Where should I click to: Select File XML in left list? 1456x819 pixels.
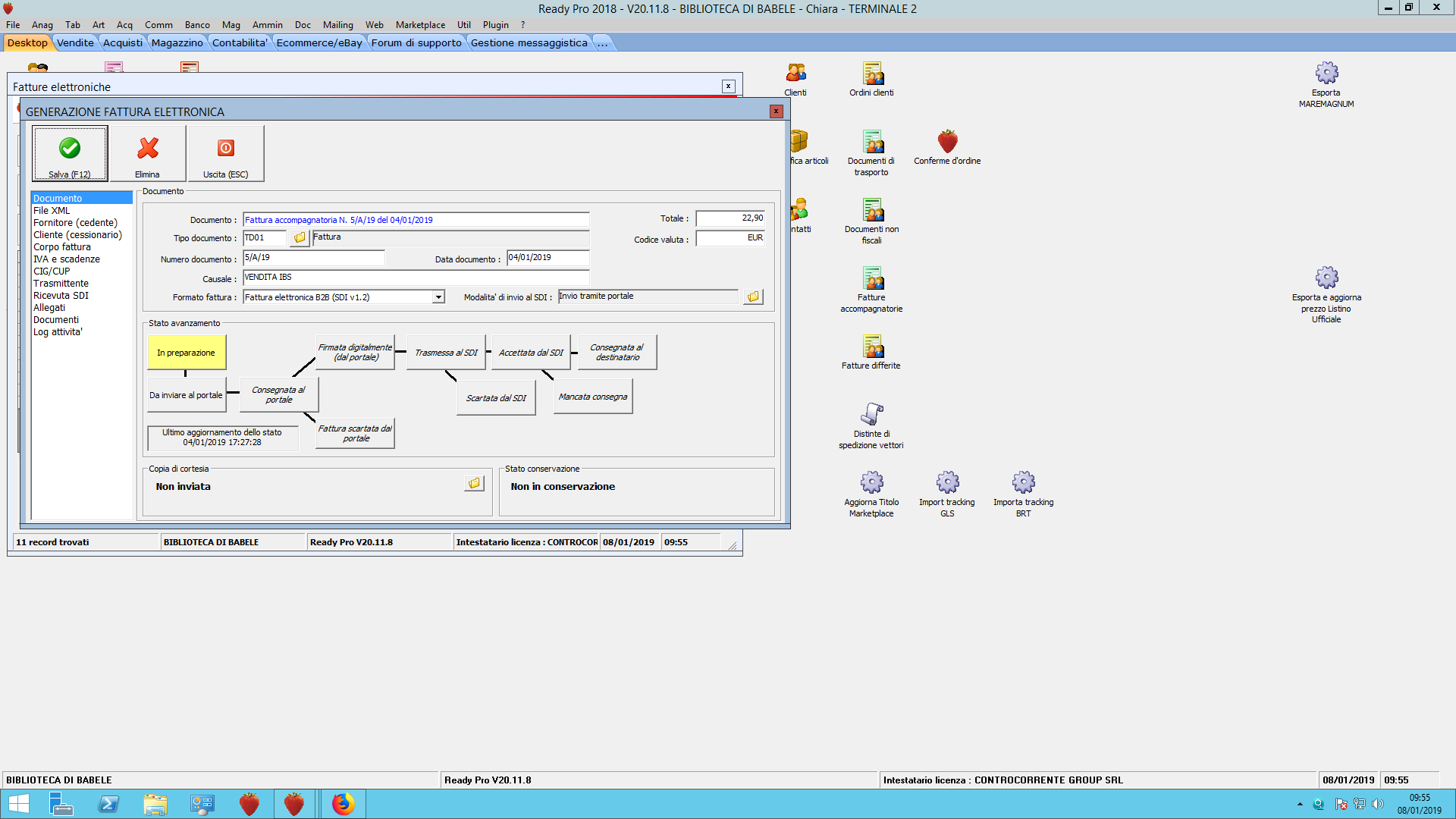click(x=52, y=211)
